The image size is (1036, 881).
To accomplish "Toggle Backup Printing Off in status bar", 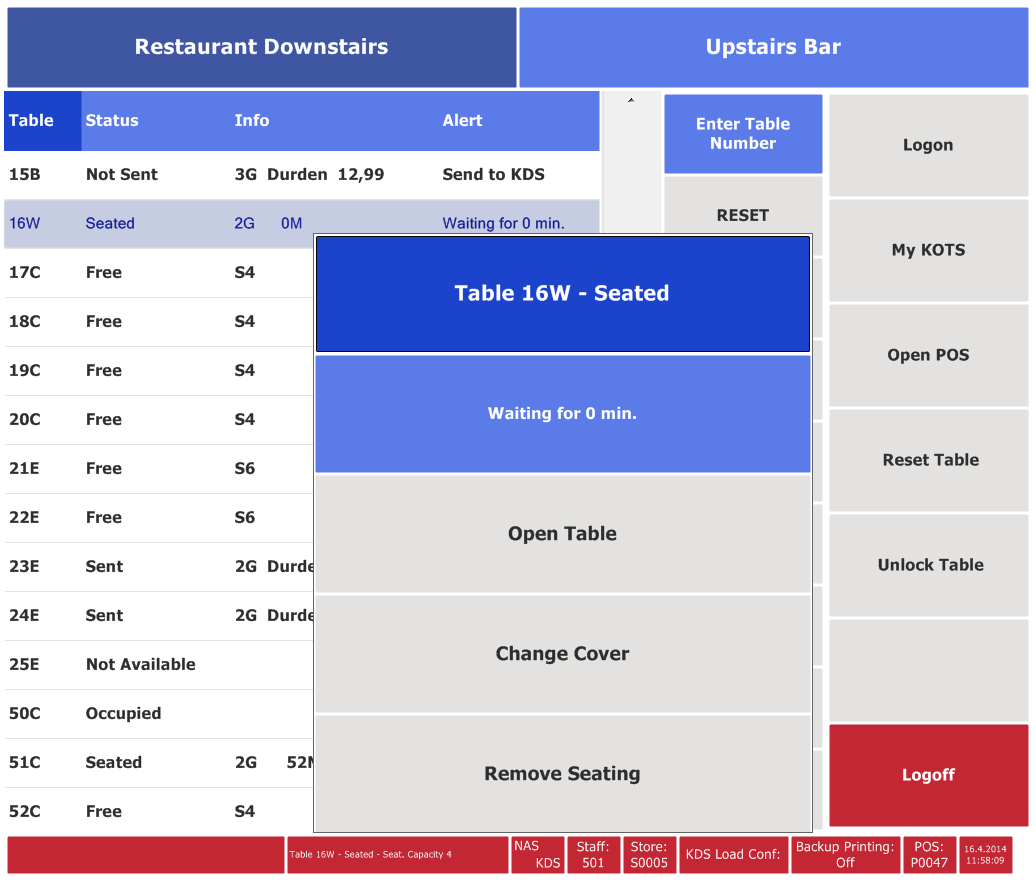I will [x=845, y=855].
